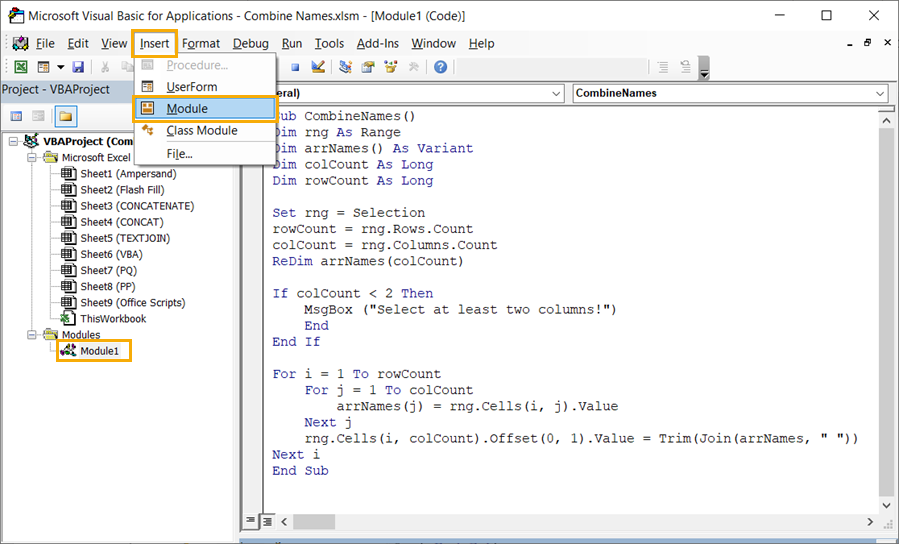Open Project Explorer via toolbar icon
Viewport: 899px width, 544px height.
point(345,67)
